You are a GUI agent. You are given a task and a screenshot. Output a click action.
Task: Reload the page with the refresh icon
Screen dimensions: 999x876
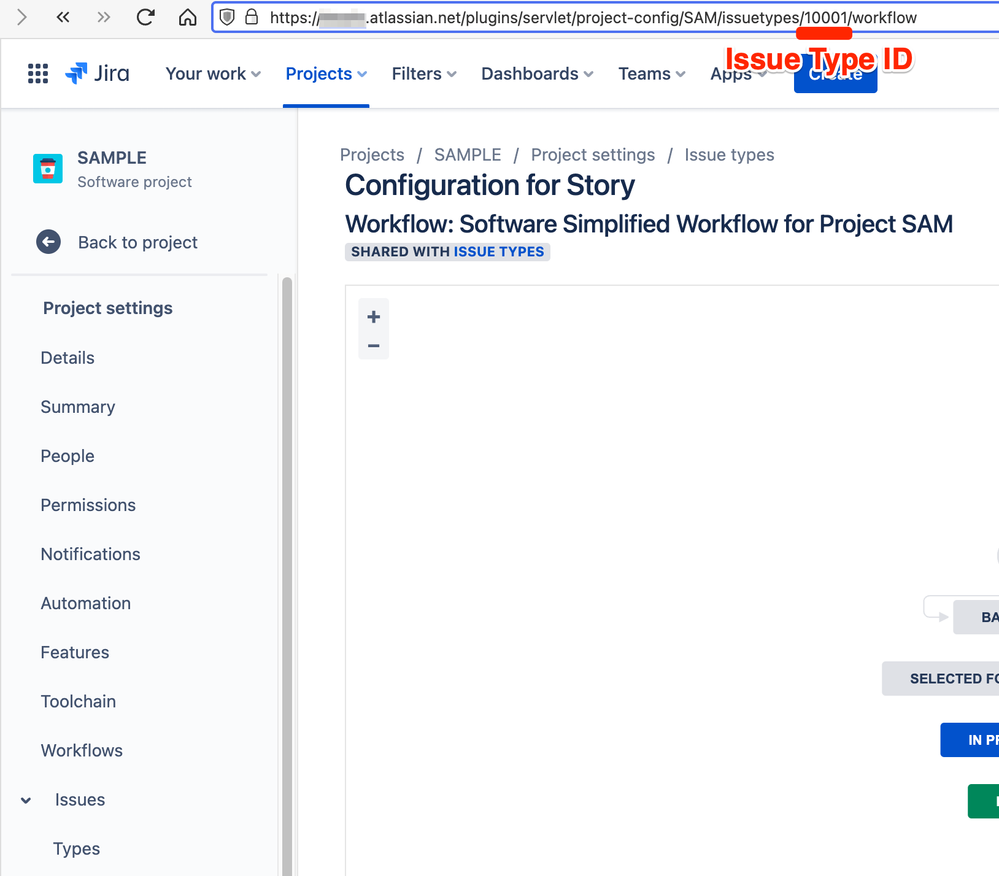coord(145,17)
